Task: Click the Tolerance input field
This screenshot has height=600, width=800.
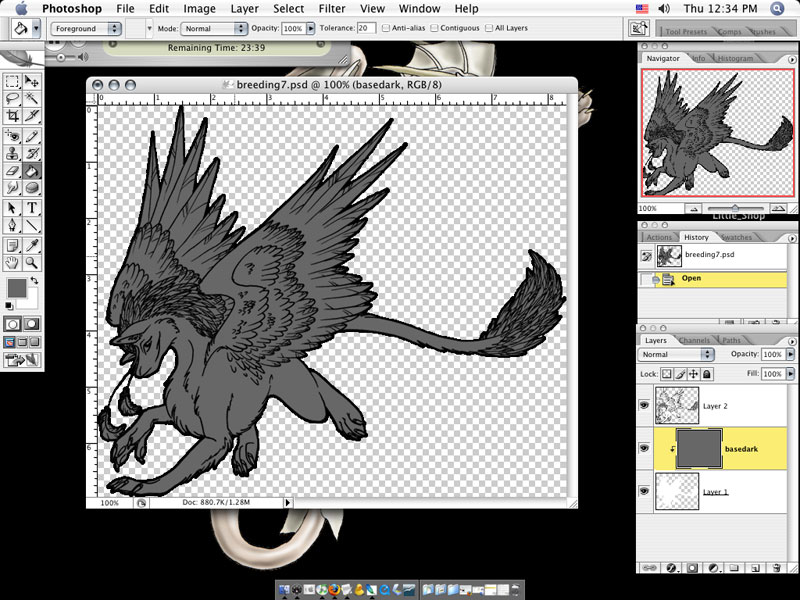Action: [x=366, y=29]
